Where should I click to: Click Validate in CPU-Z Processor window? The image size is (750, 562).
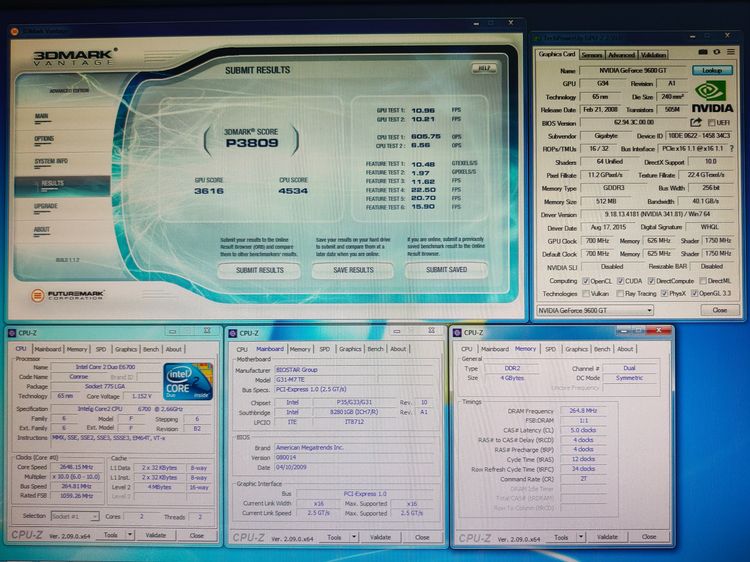point(155,535)
